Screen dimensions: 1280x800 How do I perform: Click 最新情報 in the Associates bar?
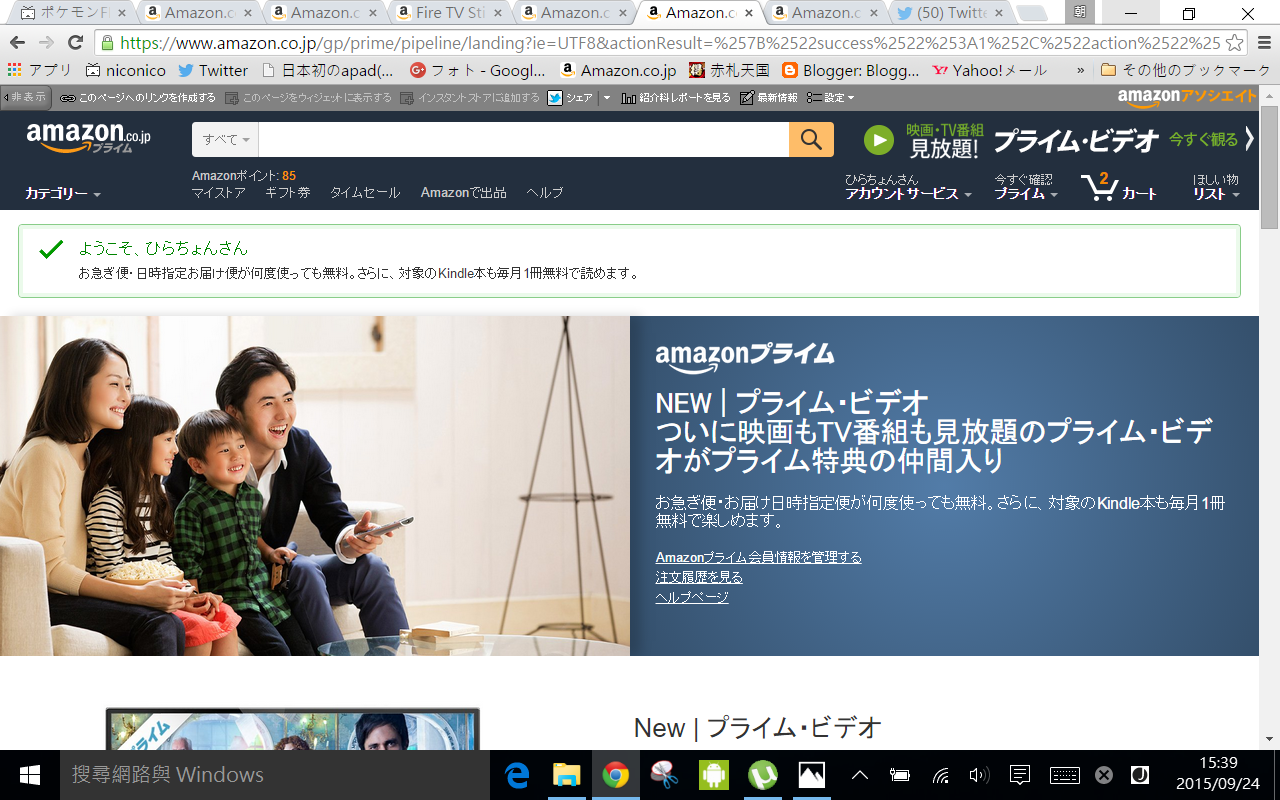click(x=769, y=98)
